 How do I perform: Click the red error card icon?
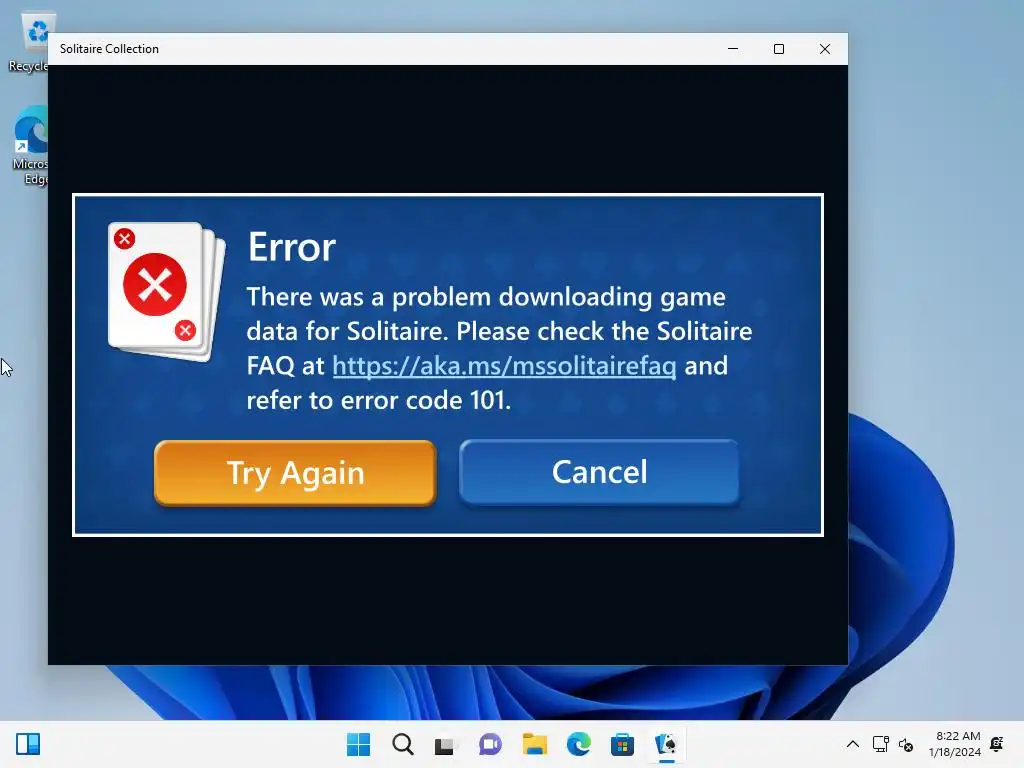point(167,291)
